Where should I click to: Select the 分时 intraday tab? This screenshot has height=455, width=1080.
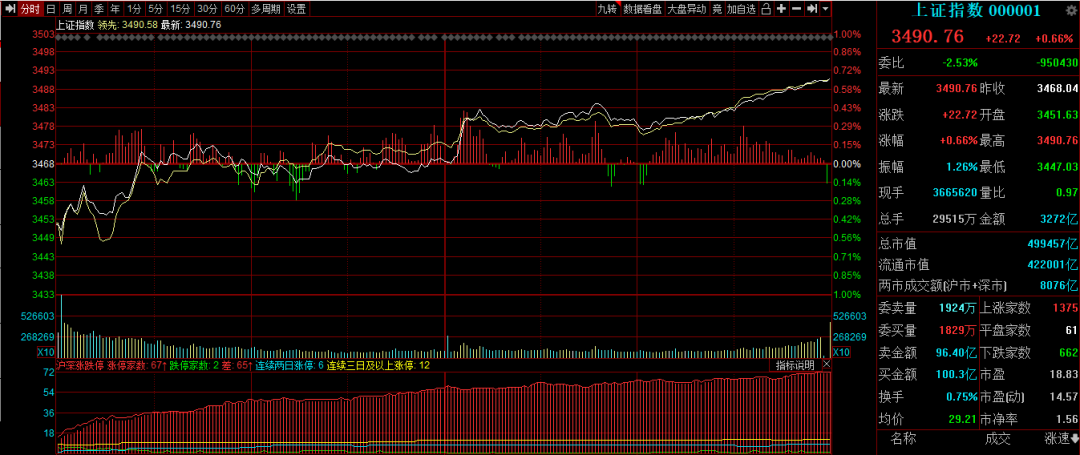coord(30,9)
